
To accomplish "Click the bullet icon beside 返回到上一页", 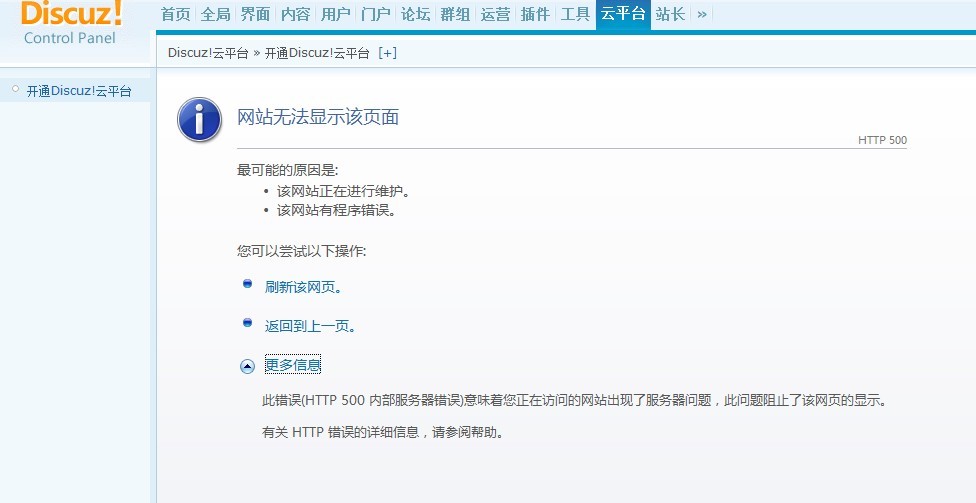I will (x=247, y=323).
